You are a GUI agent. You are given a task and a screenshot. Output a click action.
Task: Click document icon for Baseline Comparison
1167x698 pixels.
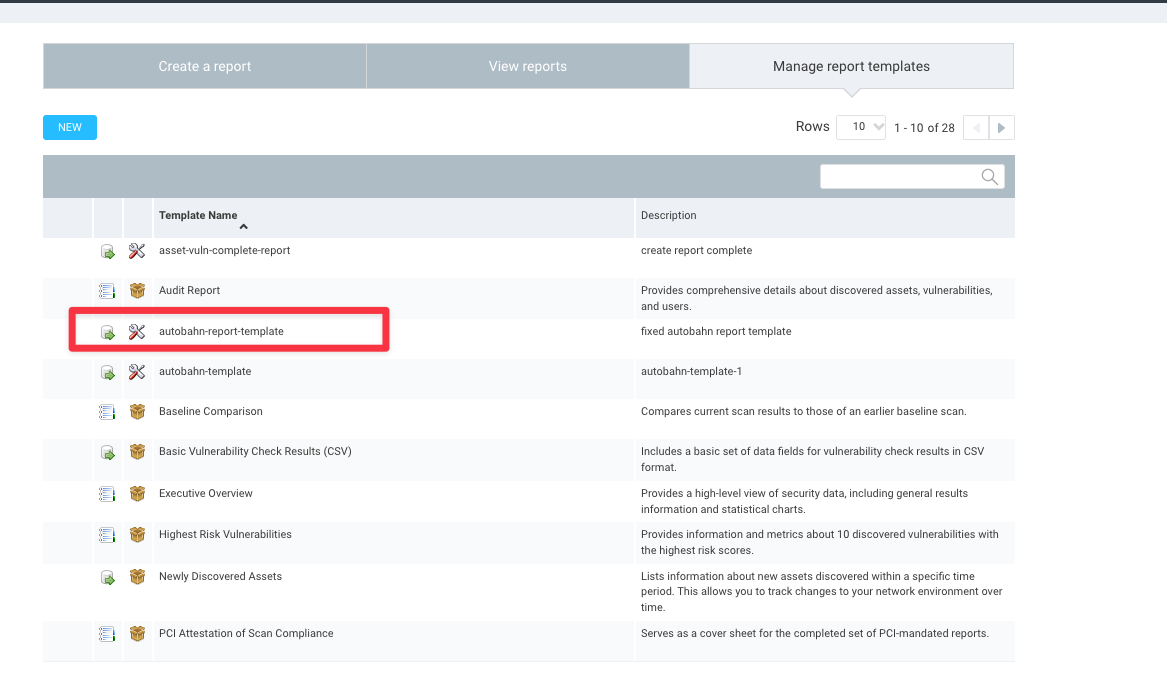click(107, 412)
